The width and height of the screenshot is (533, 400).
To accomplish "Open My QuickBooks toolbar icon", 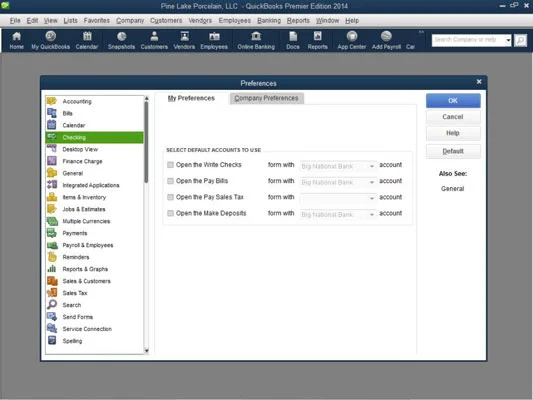I will tap(51, 40).
